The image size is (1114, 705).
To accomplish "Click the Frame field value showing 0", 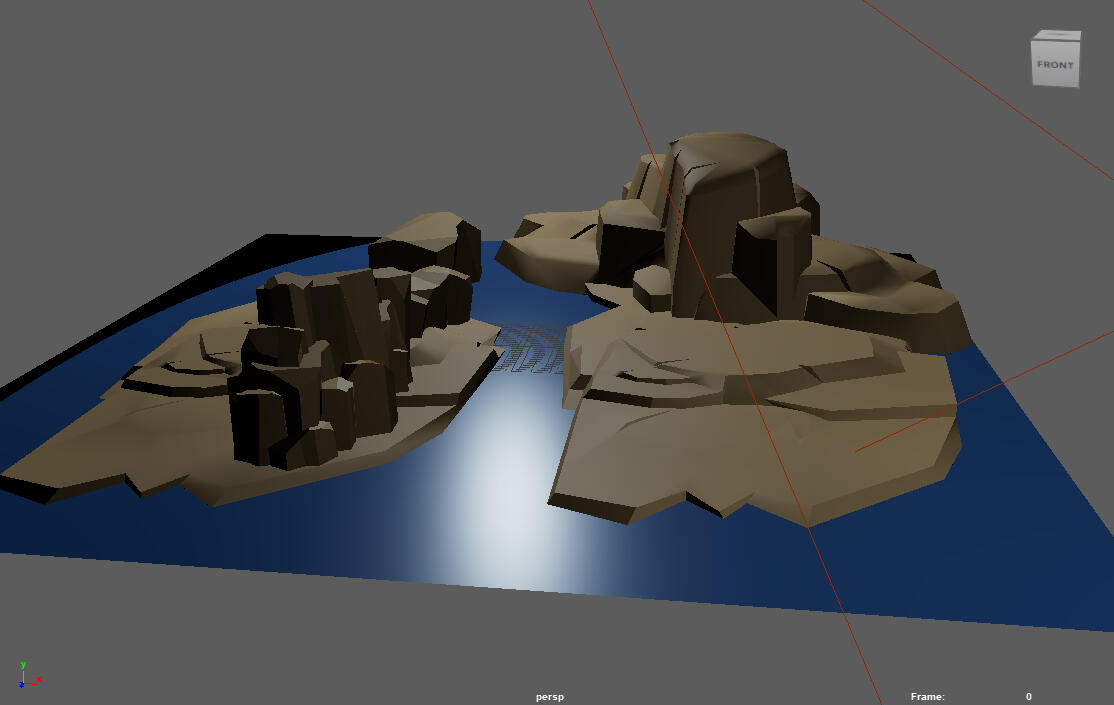I will pyautogui.click(x=1027, y=696).
